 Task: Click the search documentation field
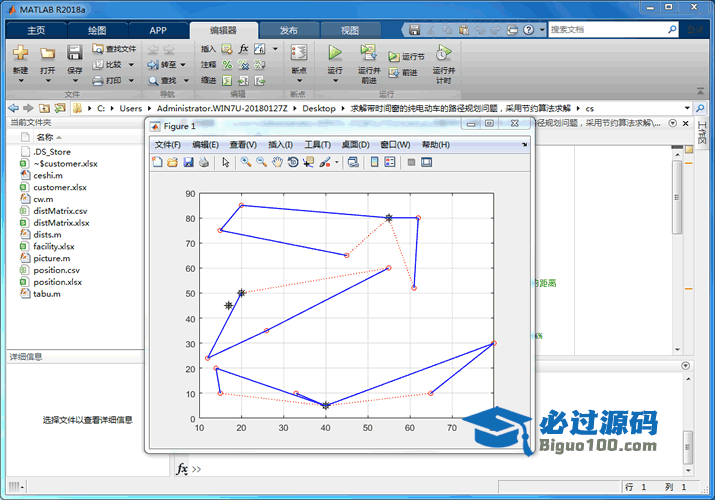[608, 30]
